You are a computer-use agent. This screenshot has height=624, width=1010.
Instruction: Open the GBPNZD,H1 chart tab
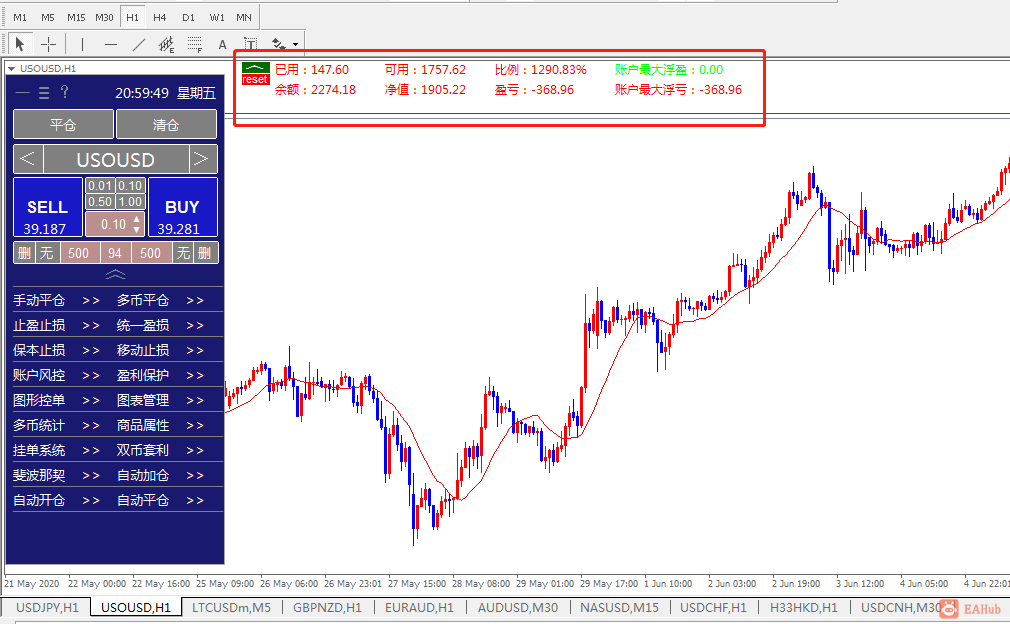tap(327, 608)
